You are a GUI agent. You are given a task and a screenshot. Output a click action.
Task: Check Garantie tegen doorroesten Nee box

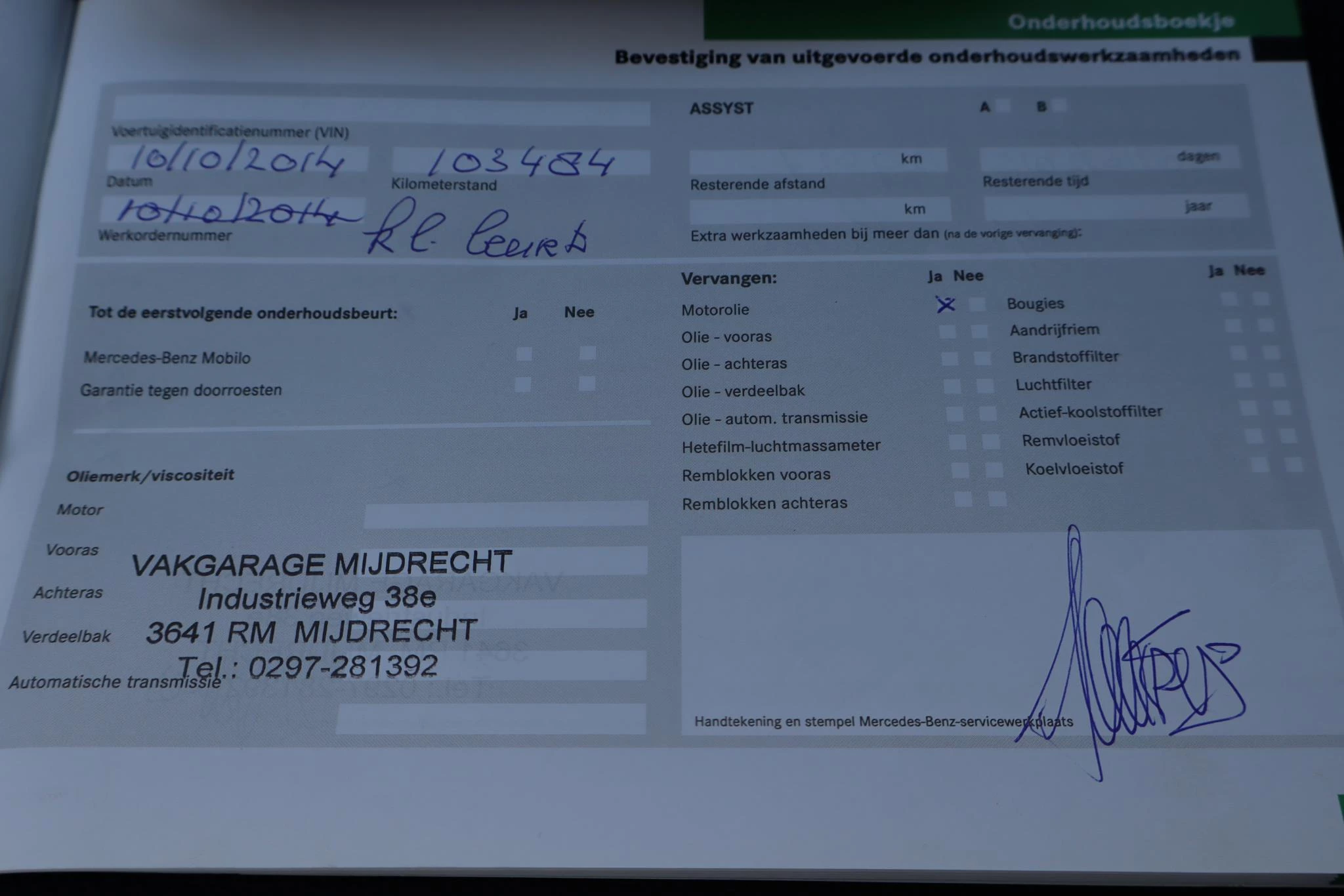coord(587,384)
